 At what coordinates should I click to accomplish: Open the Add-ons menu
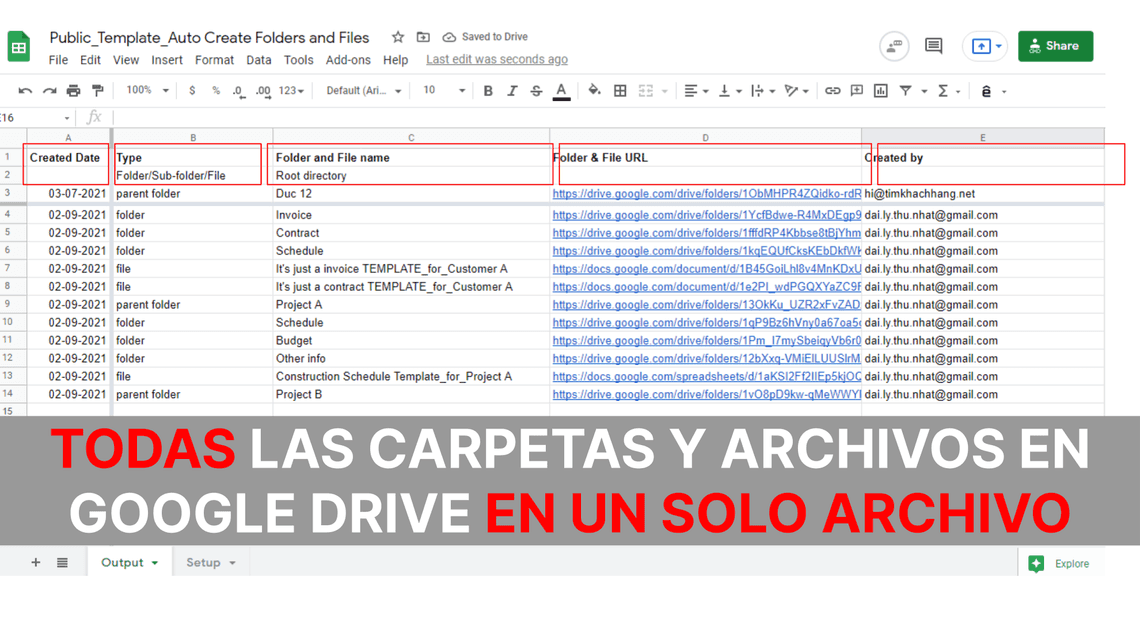(x=348, y=60)
